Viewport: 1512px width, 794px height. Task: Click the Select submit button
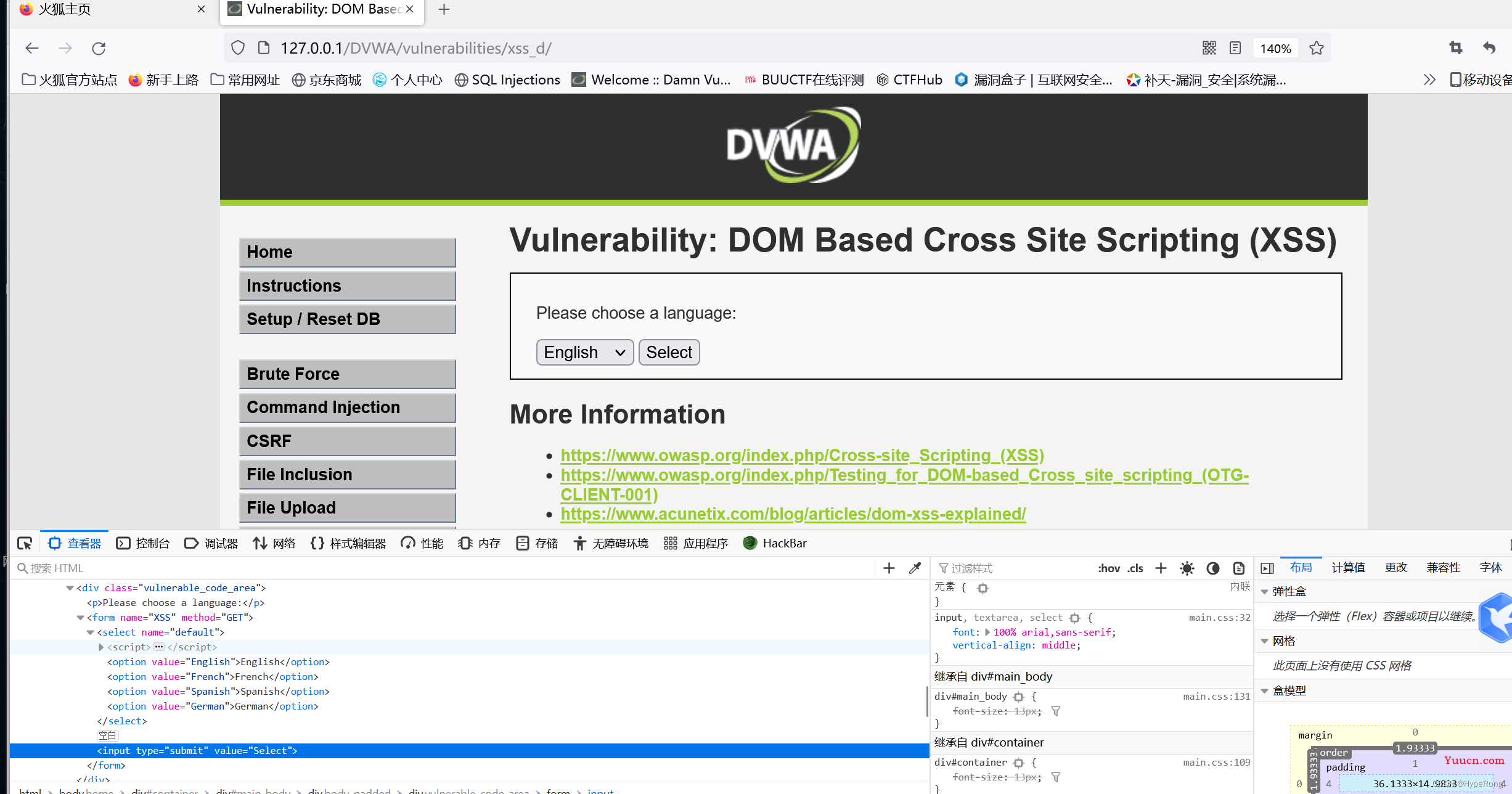669,352
